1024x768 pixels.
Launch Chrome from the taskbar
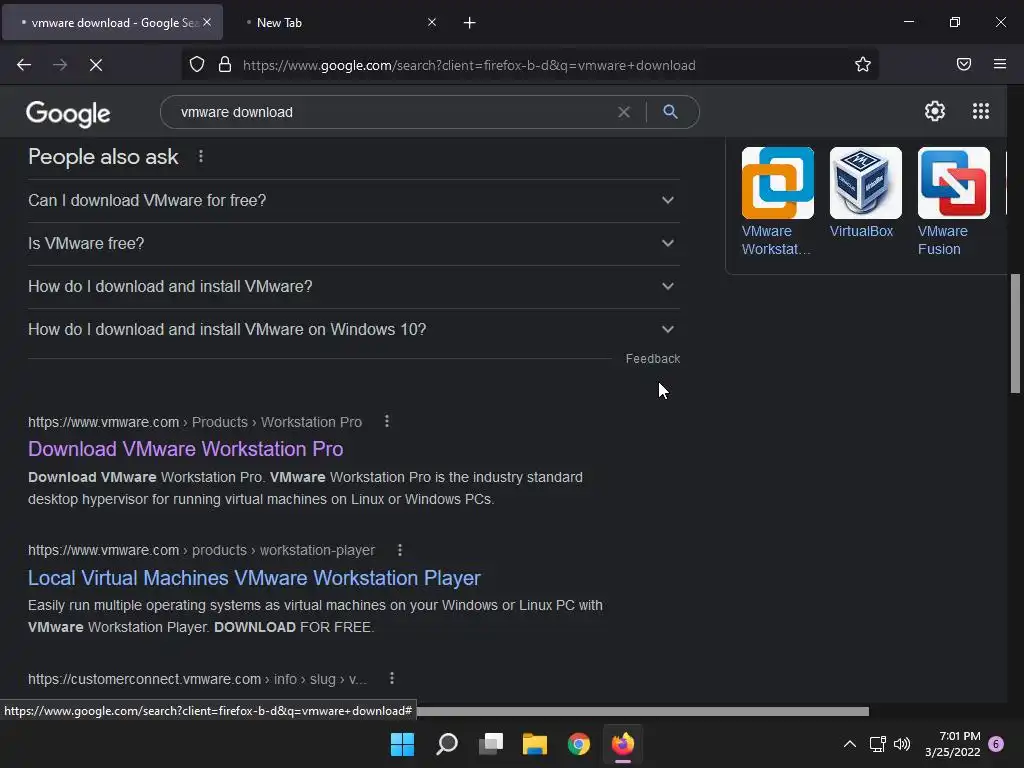coord(579,744)
